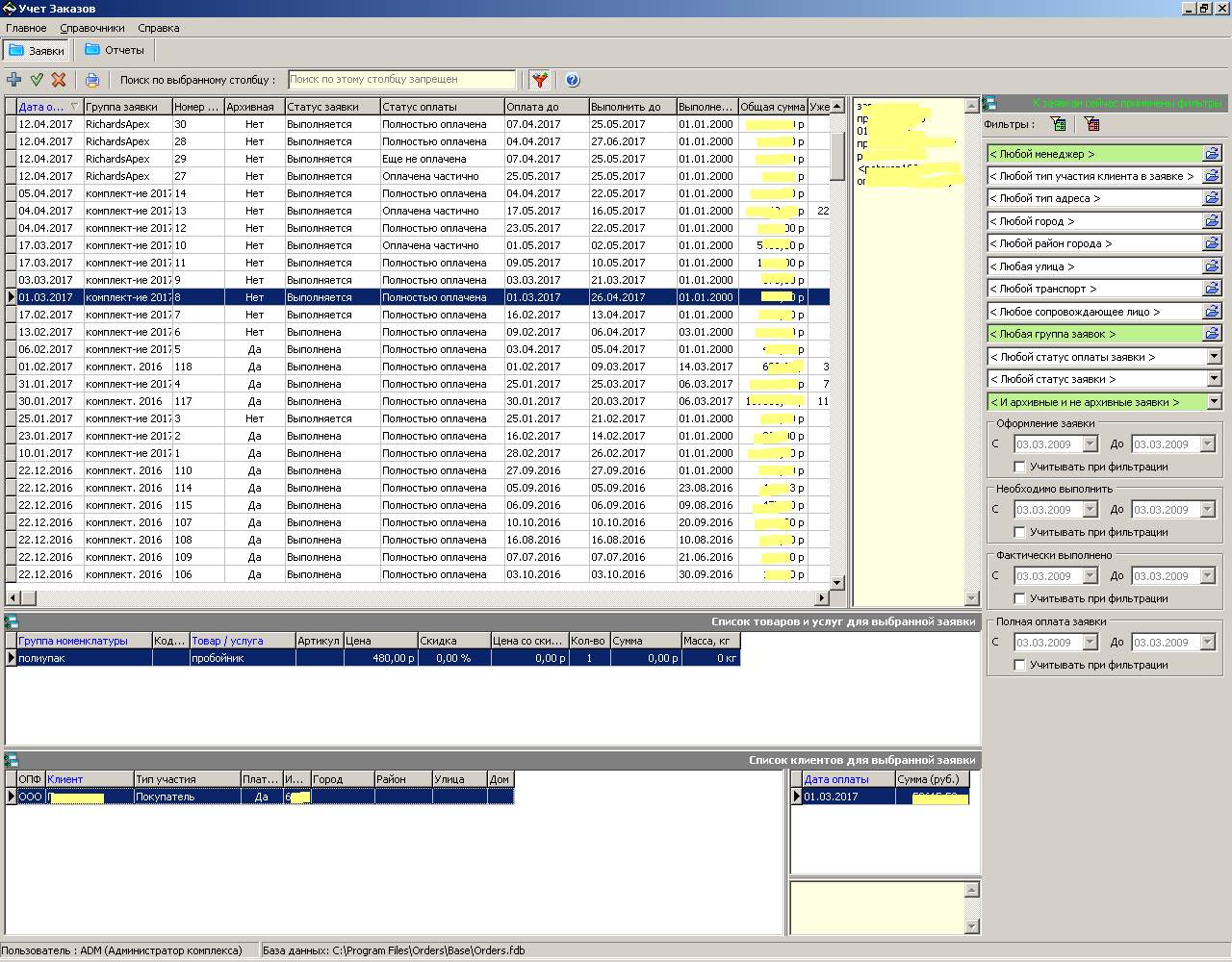The image size is (1232, 962).
Task: Expand the Любой статус оплаты заявки dropdown
Action: point(1214,357)
